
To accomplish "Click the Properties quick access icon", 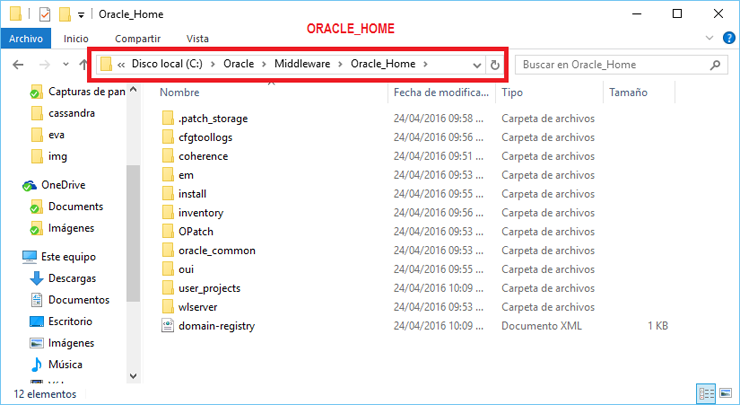I will click(x=44, y=14).
